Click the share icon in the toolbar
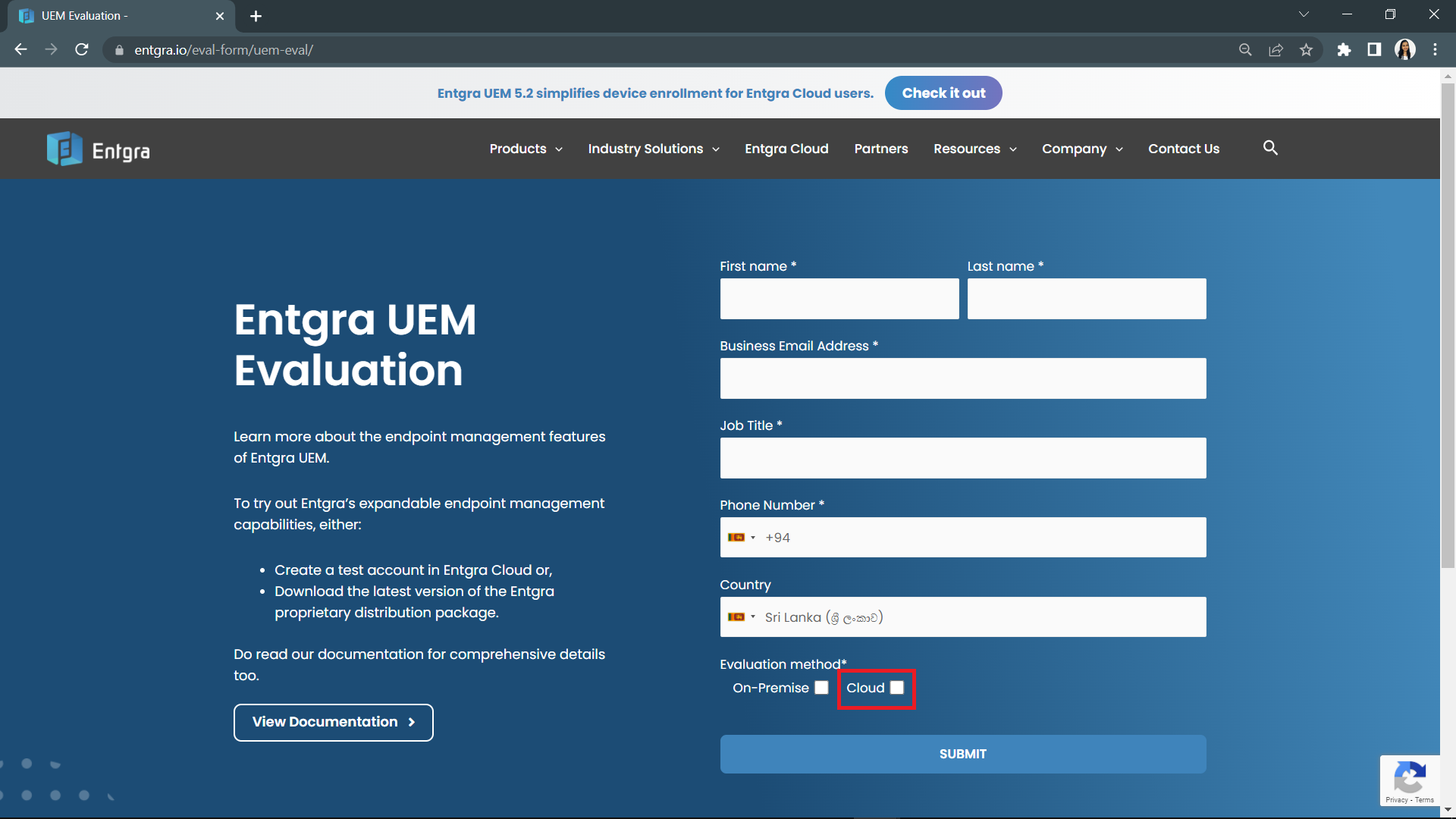Viewport: 1456px width, 819px height. click(x=1276, y=49)
